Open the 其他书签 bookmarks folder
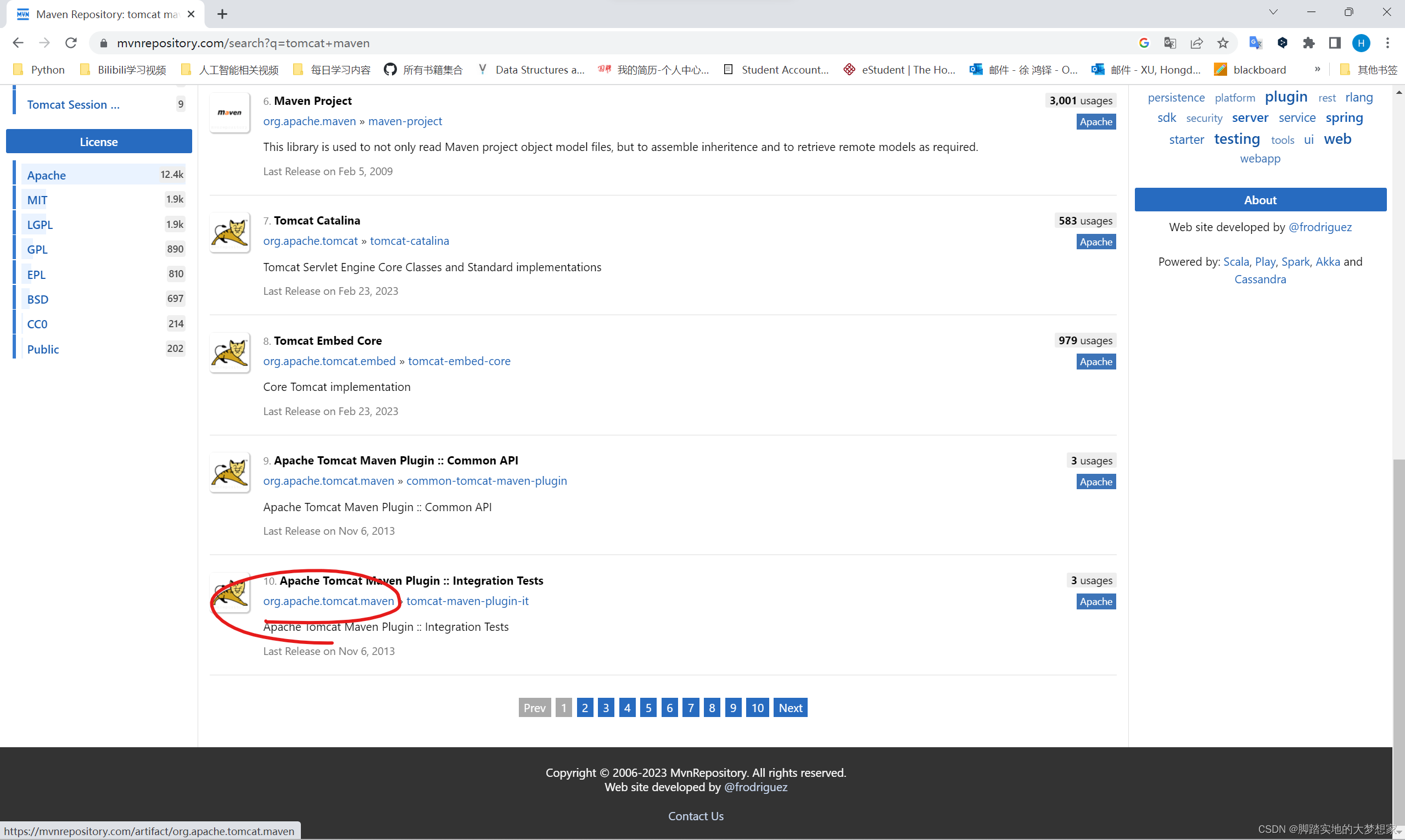Viewport: 1405px width, 840px height. point(1369,70)
